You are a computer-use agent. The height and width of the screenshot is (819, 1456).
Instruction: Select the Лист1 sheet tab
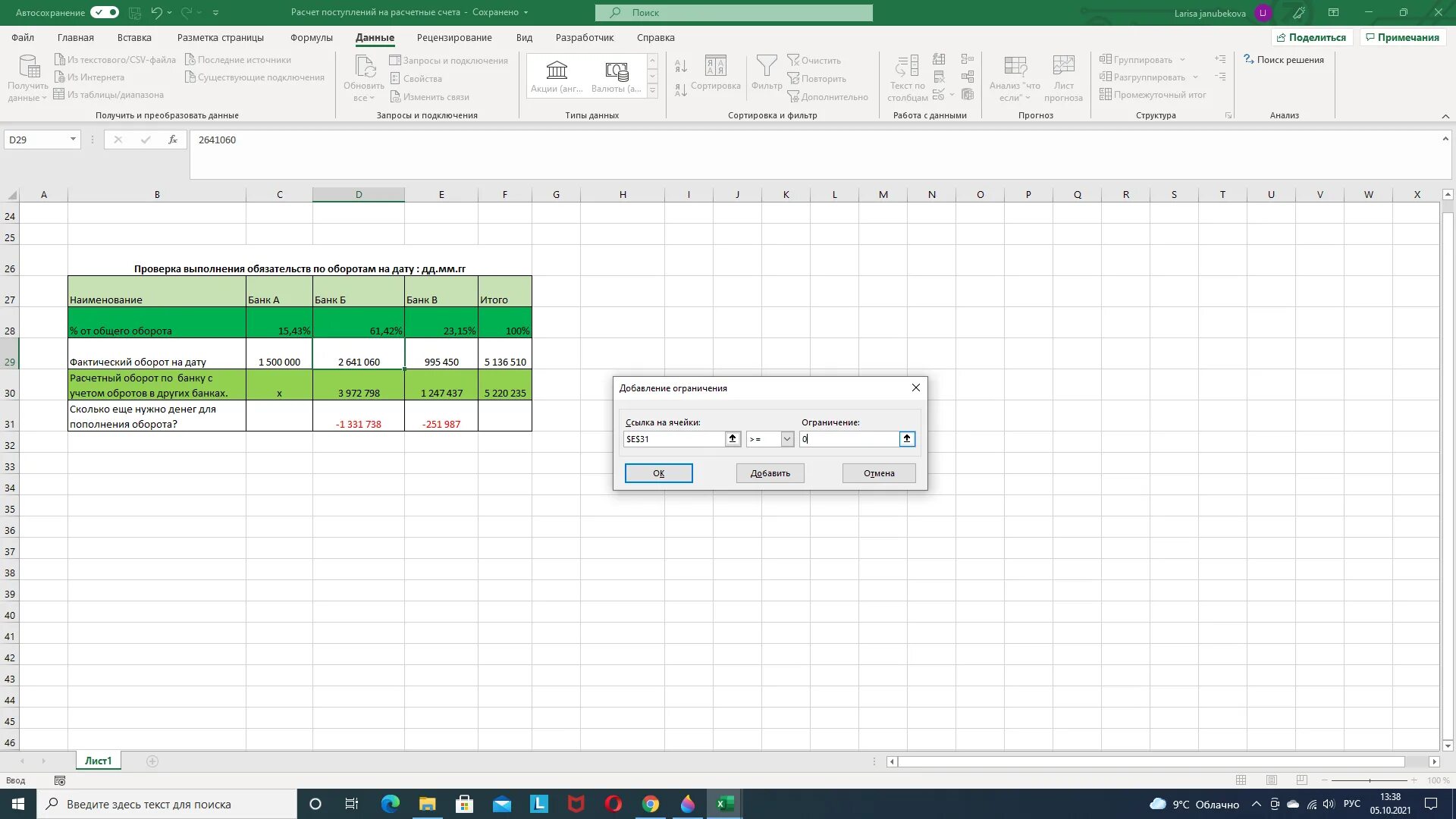point(98,761)
